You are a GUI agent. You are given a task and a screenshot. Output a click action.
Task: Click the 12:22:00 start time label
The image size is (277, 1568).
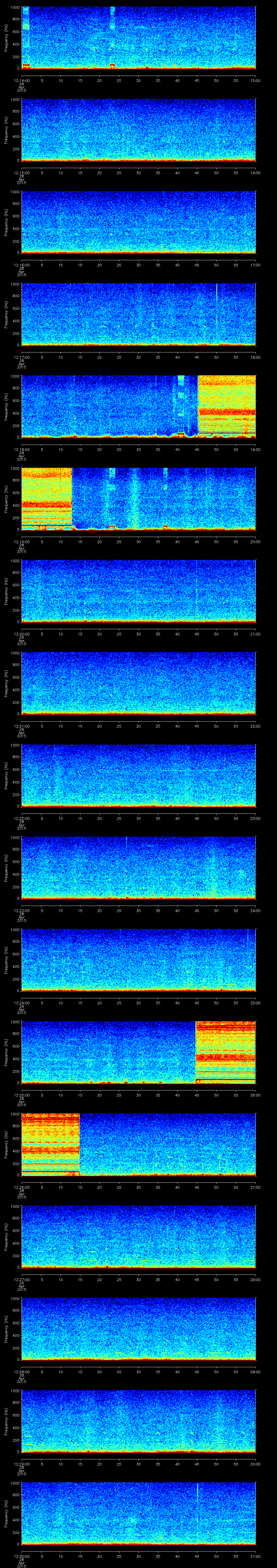(21, 818)
